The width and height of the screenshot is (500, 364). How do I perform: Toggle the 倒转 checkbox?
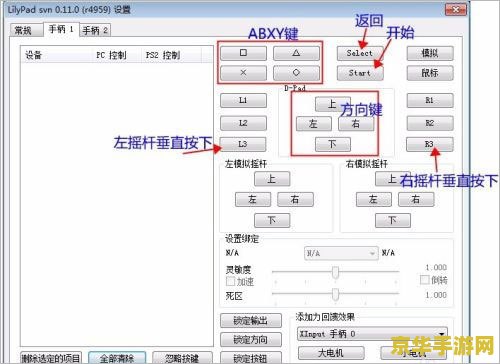[x=424, y=280]
